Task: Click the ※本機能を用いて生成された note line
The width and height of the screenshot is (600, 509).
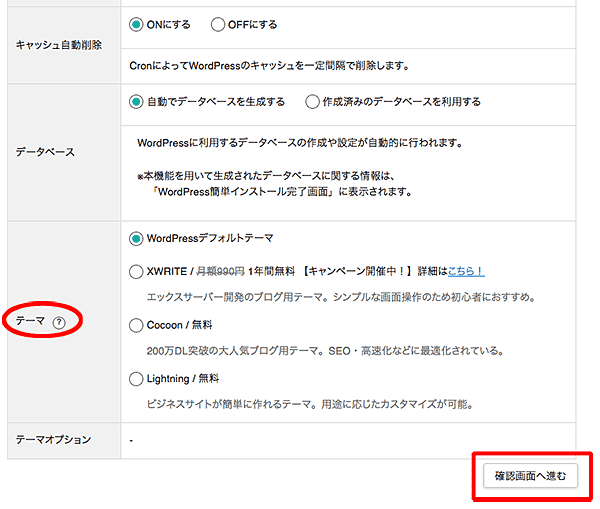Action: point(266,176)
